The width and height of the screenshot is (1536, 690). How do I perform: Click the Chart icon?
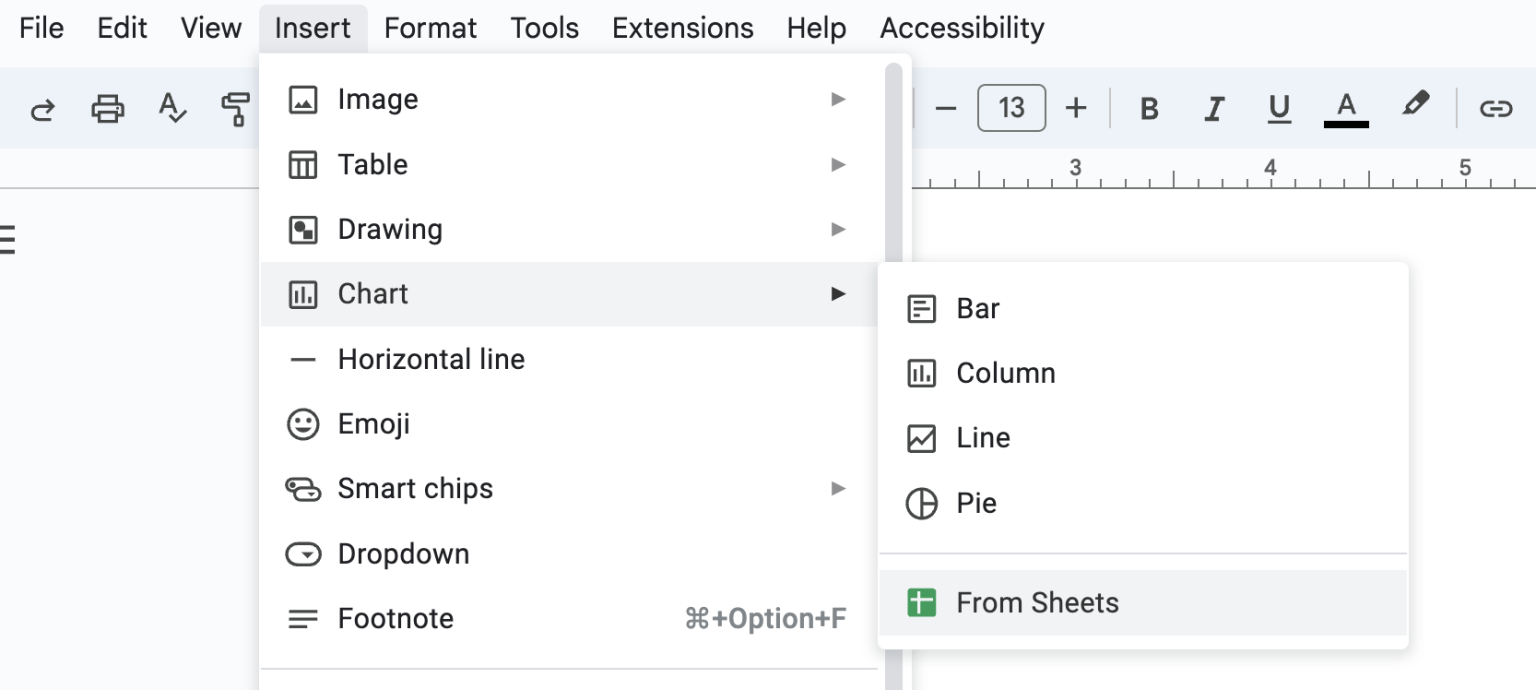tap(304, 293)
